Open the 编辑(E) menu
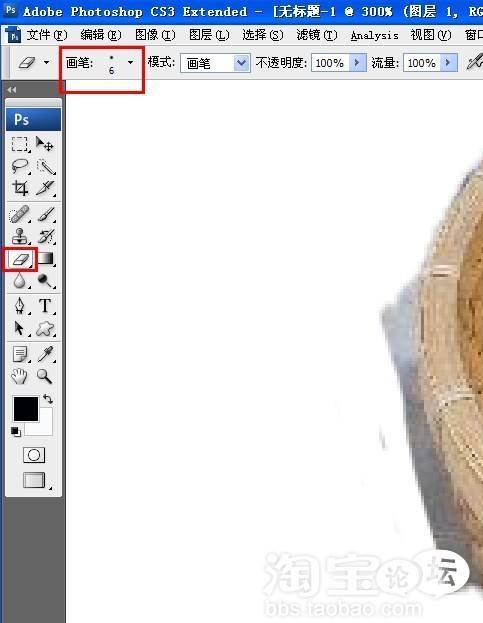 [x=101, y=35]
